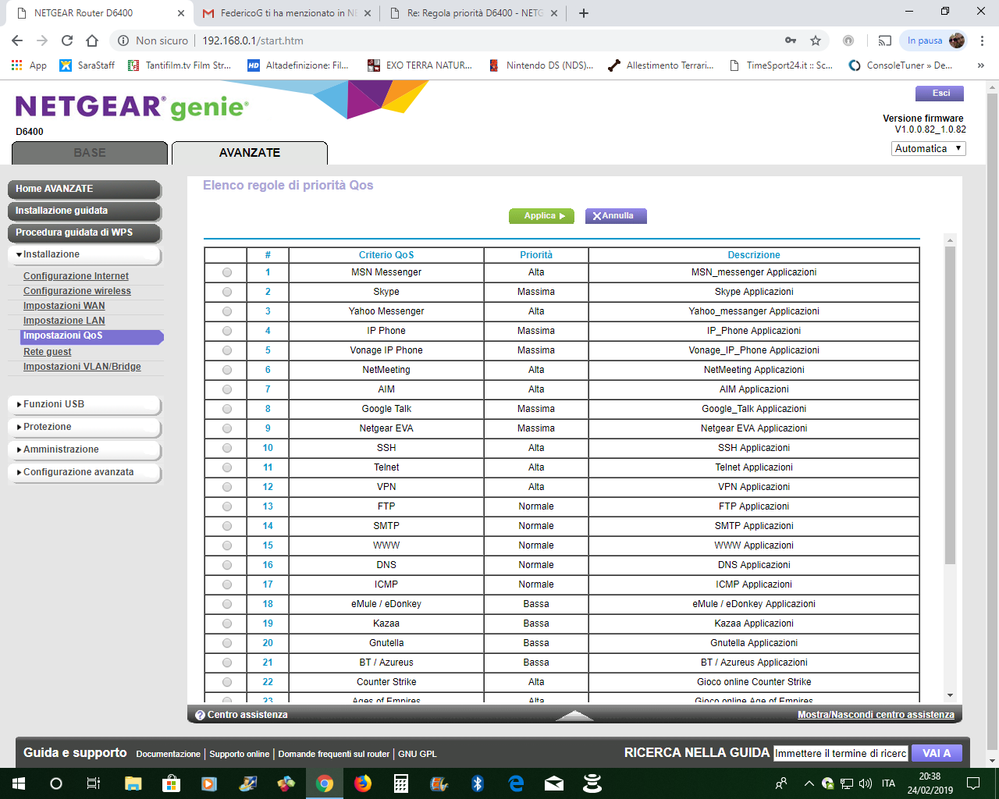Image resolution: width=999 pixels, height=799 pixels.
Task: Open Home AVANZATE menu item
Action: tap(85, 189)
